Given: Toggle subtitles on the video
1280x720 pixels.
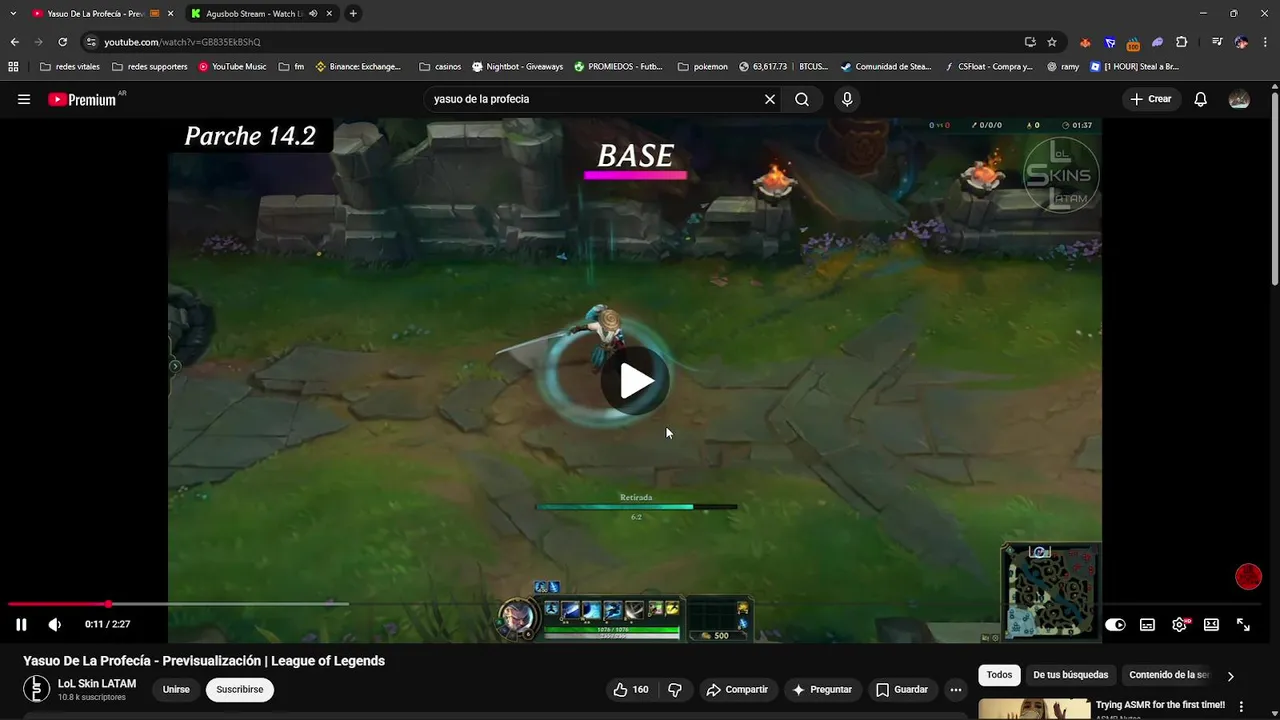Looking at the screenshot, I should 1147,624.
